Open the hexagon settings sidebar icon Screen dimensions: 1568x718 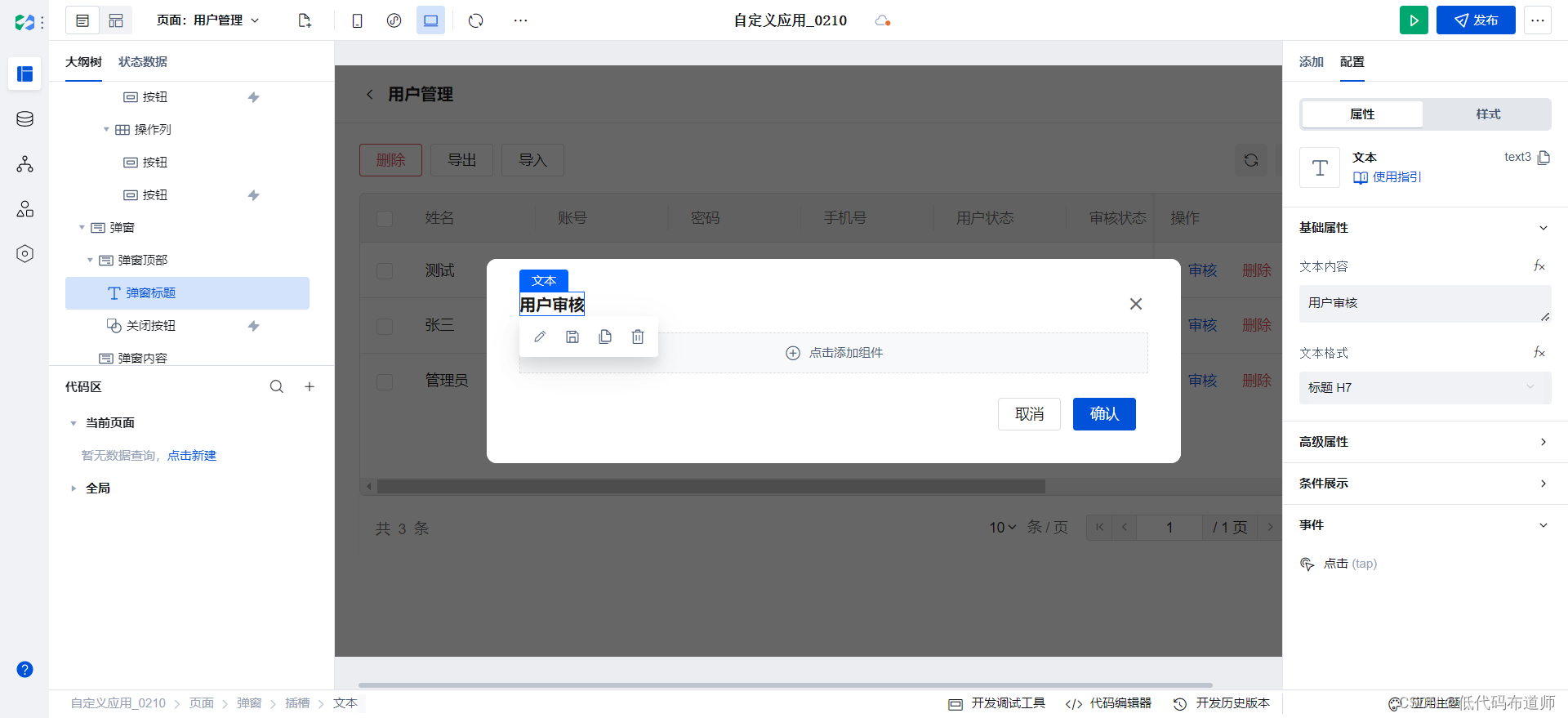tap(25, 254)
